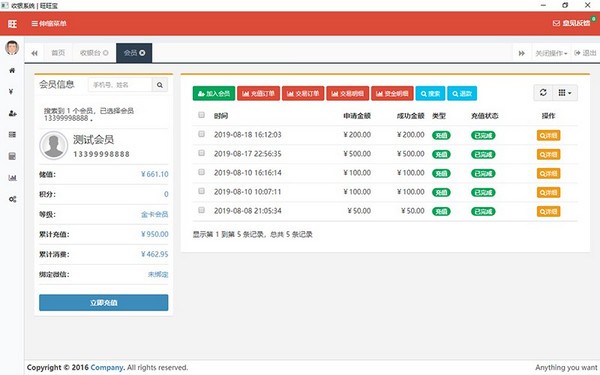Click the green 加入会员 button
Viewport: 600px width, 375px height.
coord(214,93)
